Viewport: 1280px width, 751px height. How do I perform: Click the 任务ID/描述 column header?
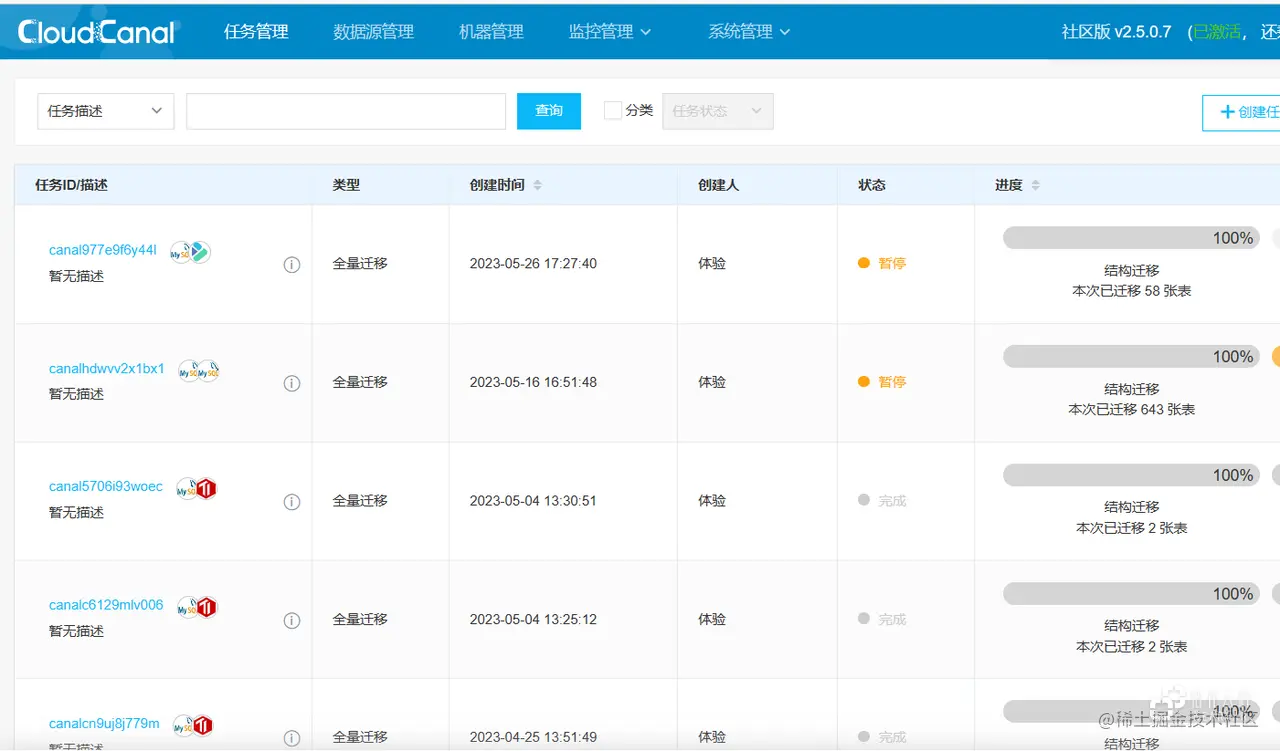click(71, 185)
